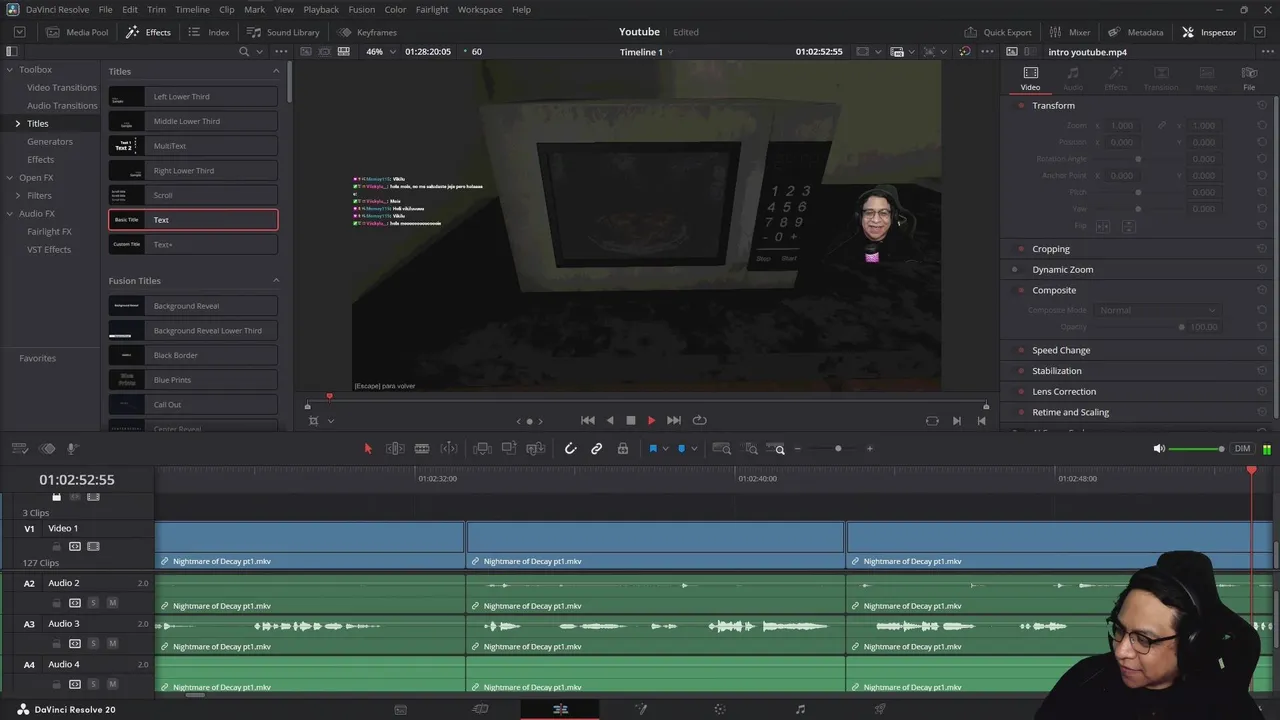Lock the Video 1 track
1280x720 pixels.
56,547
